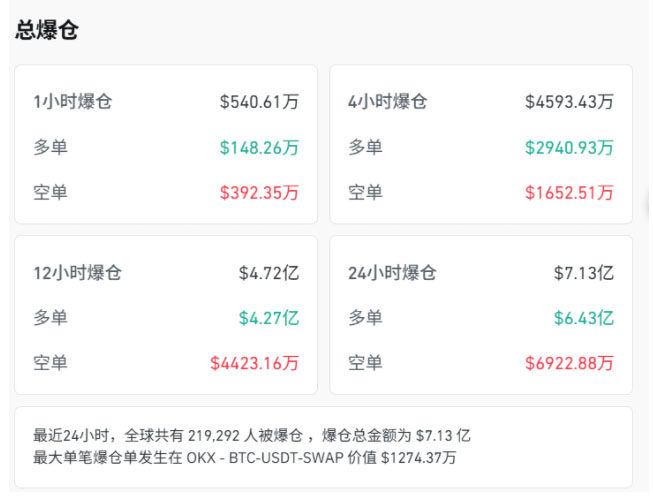The height and width of the screenshot is (499, 653).
Task: Click the 24-hour total value $7.13亿 in the card
Action: click(x=583, y=273)
